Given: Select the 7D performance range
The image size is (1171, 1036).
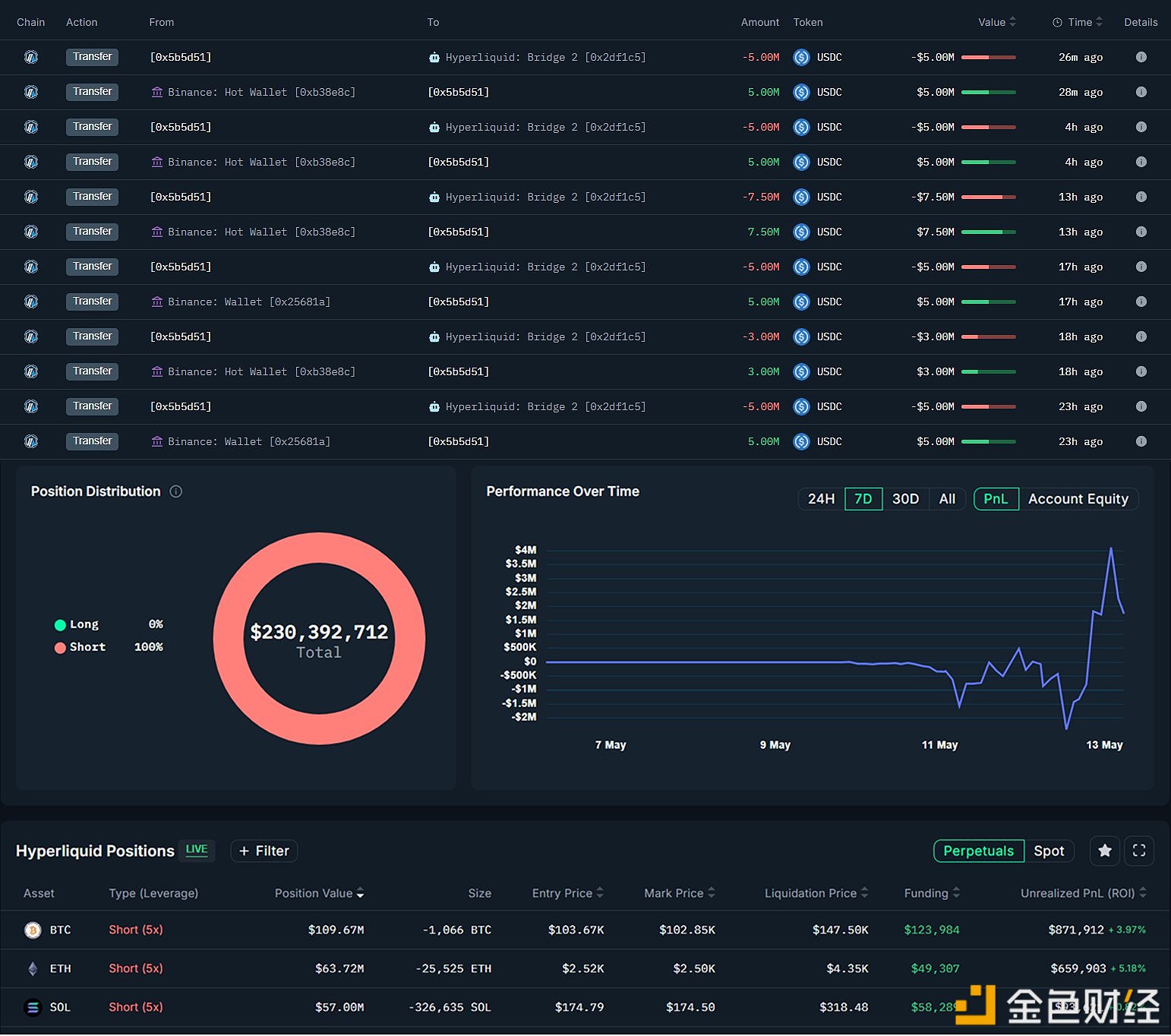Looking at the screenshot, I should 863,499.
